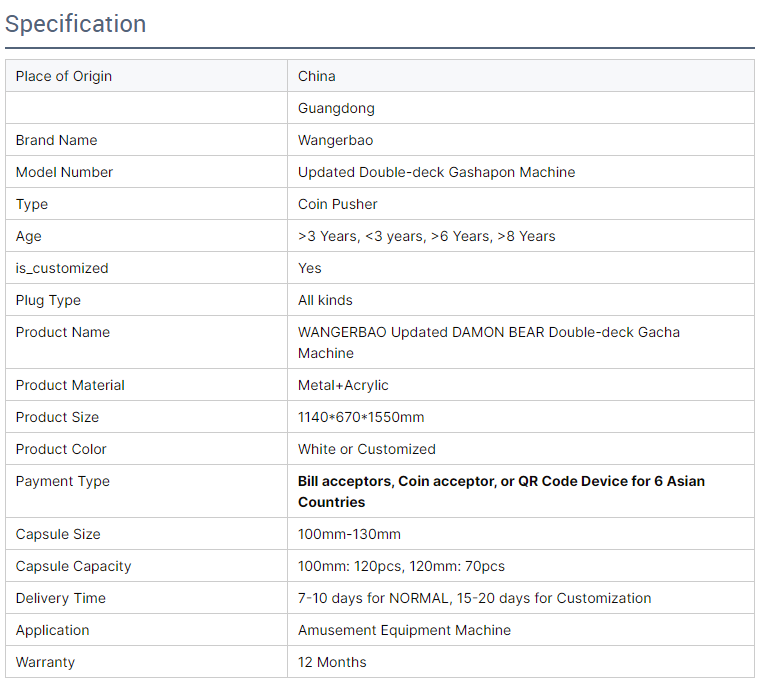763x696 pixels.
Task: Select the 'Application' label
Action: coord(53,630)
